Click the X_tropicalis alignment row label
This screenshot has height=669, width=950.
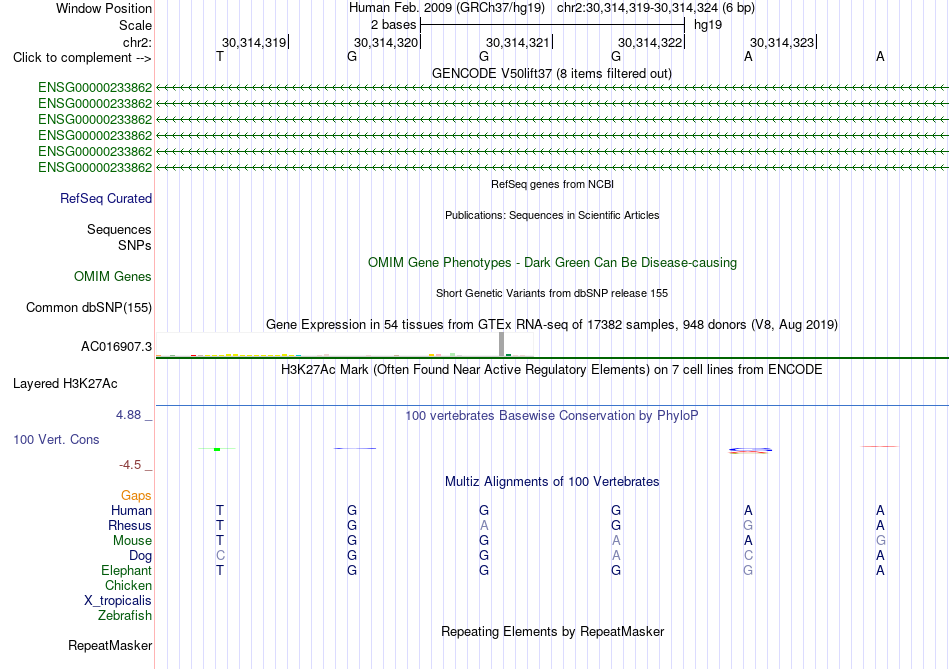118,601
